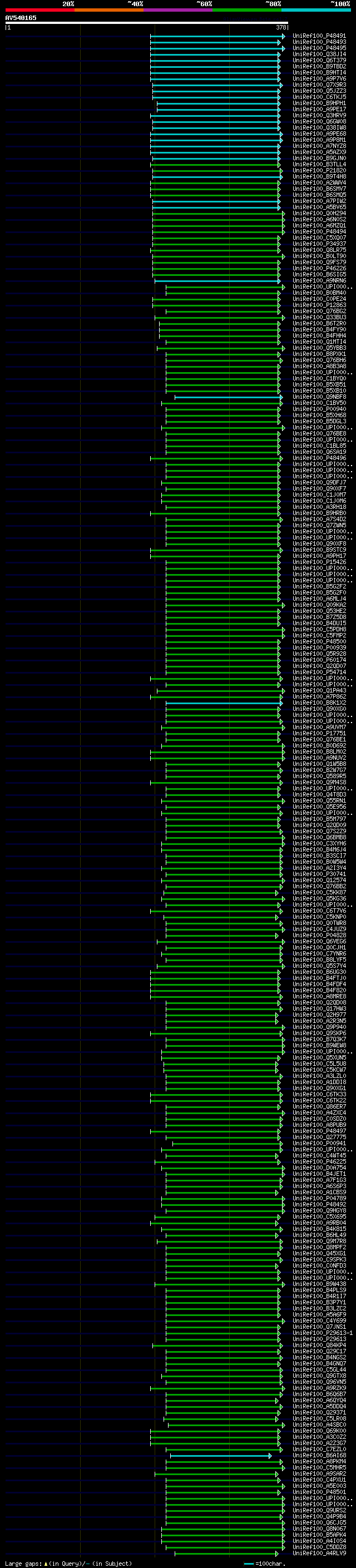Select hit label UniRef100_A9PE17
The height and width of the screenshot is (1568, 356).
(319, 110)
